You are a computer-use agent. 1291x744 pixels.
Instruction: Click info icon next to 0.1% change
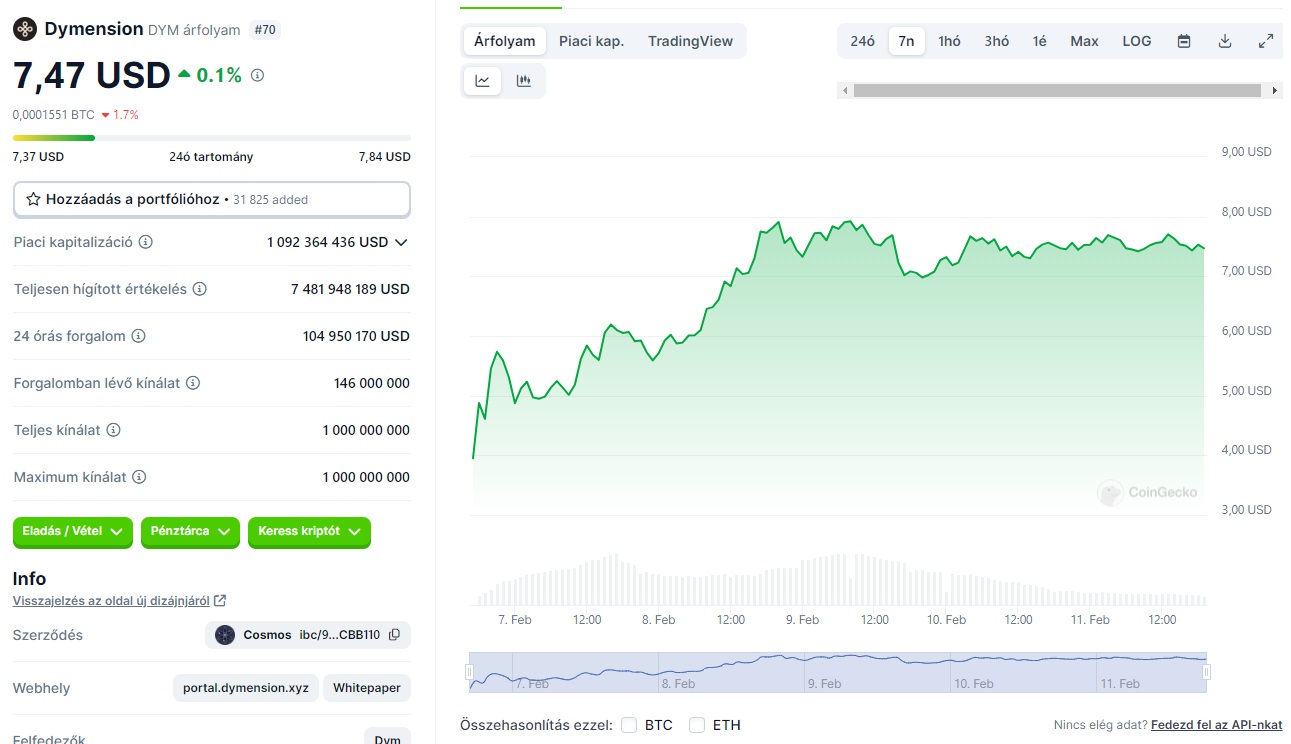[x=258, y=75]
